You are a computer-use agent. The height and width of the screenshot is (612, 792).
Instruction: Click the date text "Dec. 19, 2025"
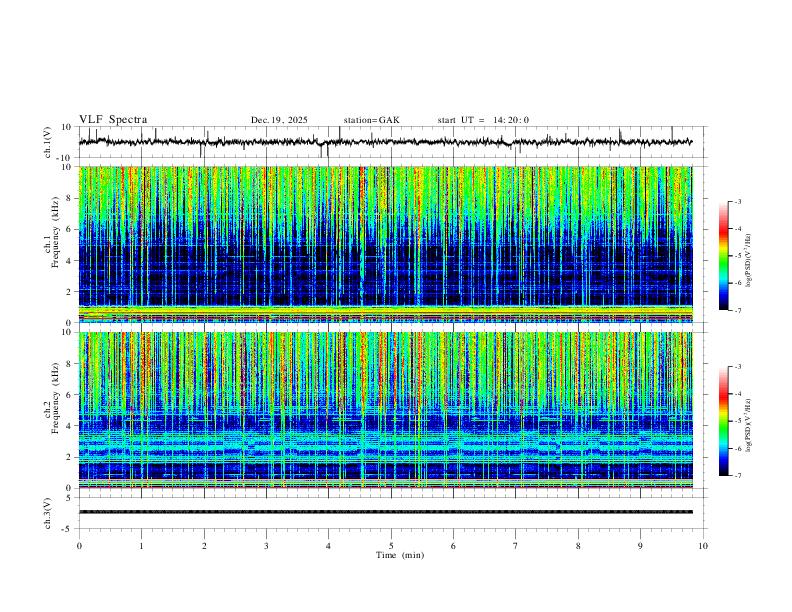click(279, 120)
